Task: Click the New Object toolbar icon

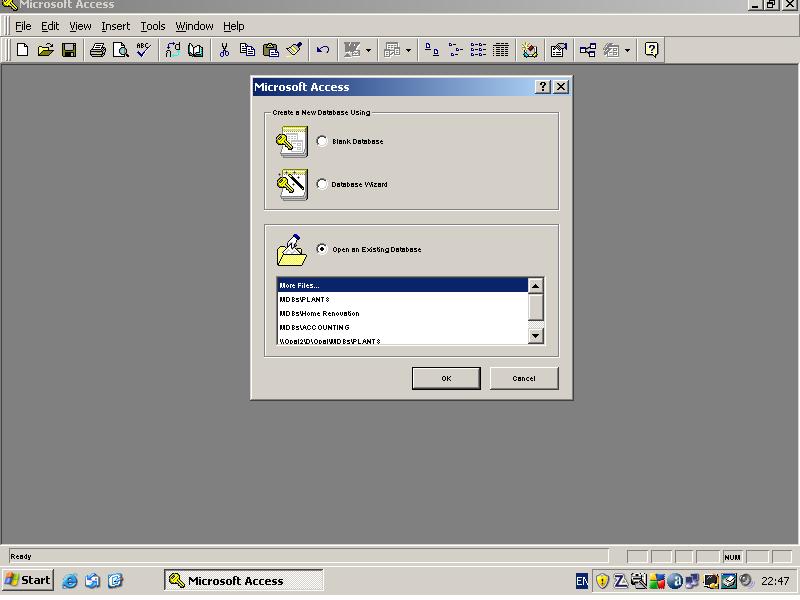Action: coord(611,50)
